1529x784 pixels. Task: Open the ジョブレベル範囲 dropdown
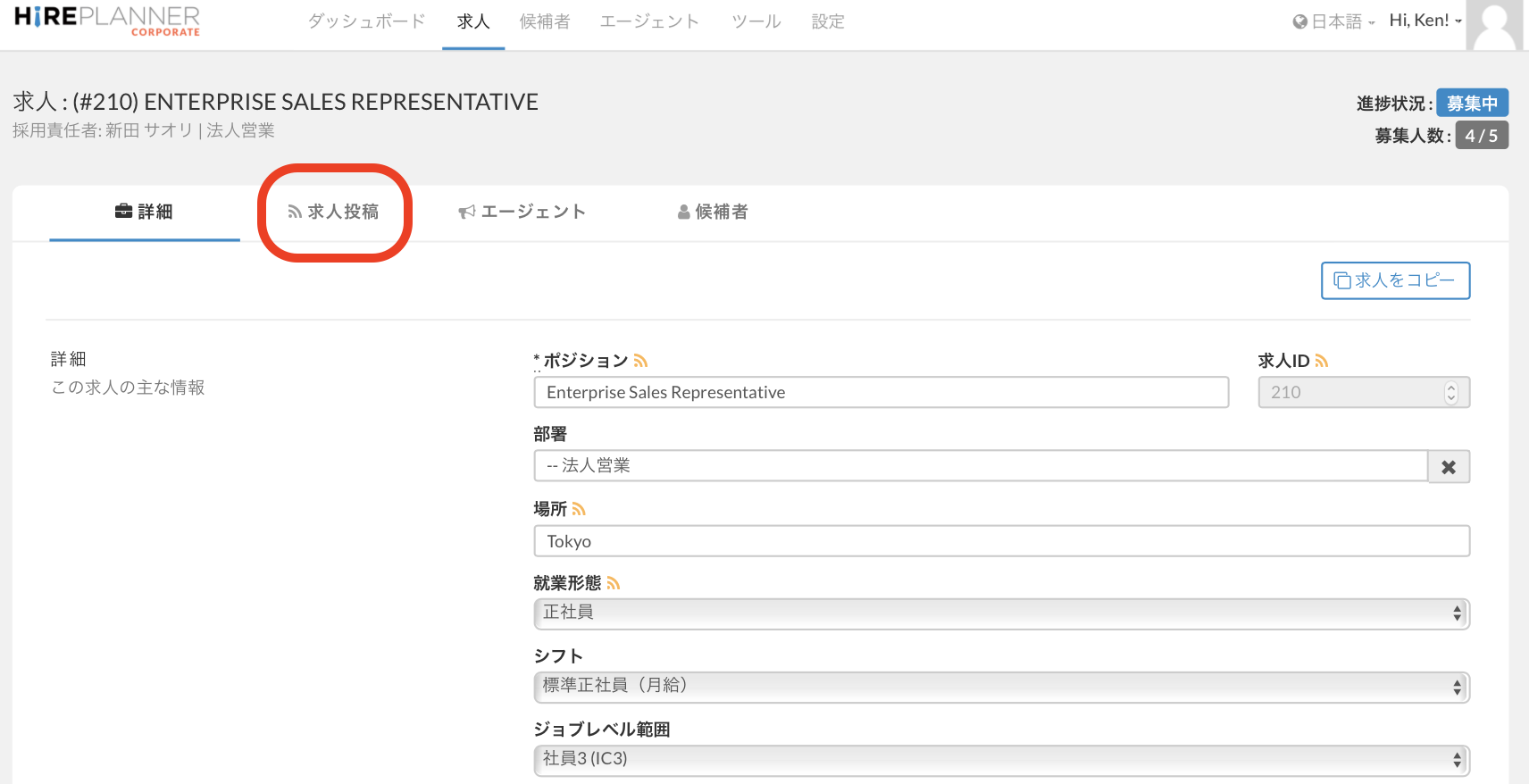[x=1000, y=759]
